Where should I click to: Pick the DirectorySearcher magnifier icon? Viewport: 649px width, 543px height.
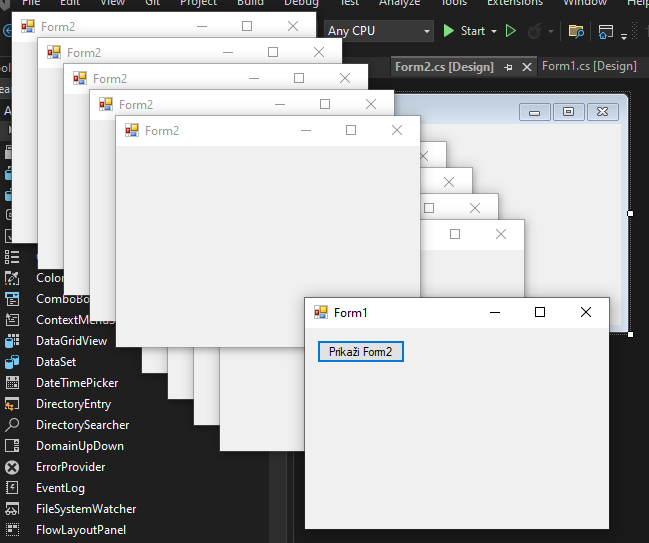tap(13, 425)
